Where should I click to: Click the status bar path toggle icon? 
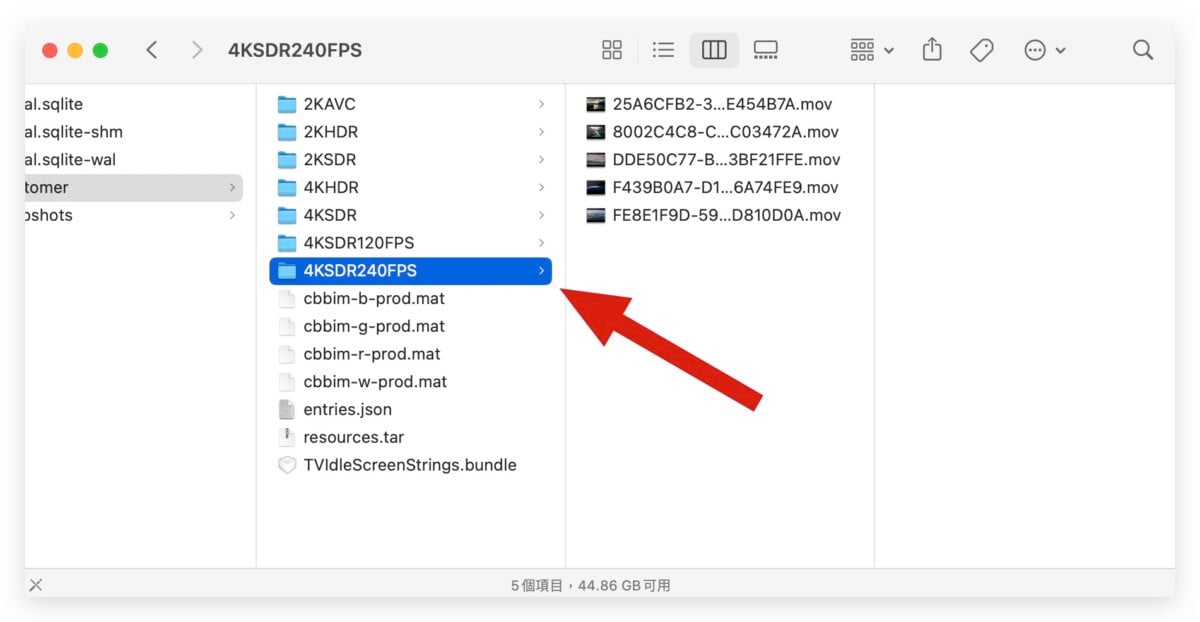37,585
